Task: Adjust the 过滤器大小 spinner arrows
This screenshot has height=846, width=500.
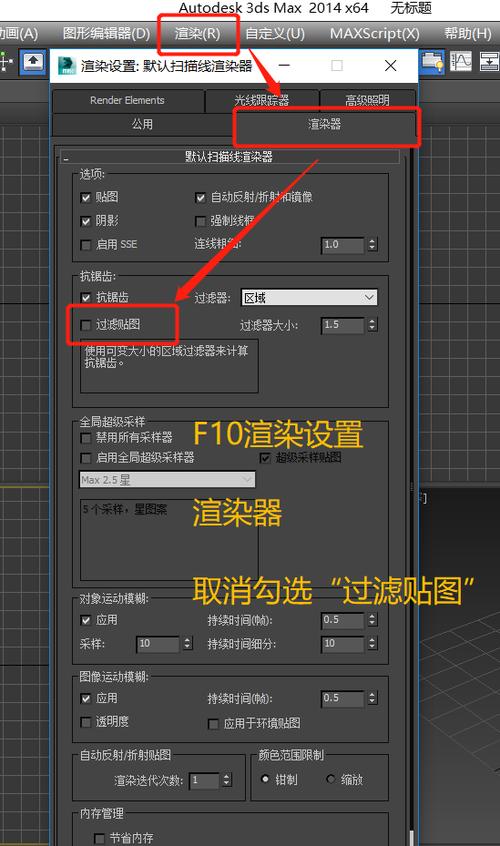Action: pos(372,325)
